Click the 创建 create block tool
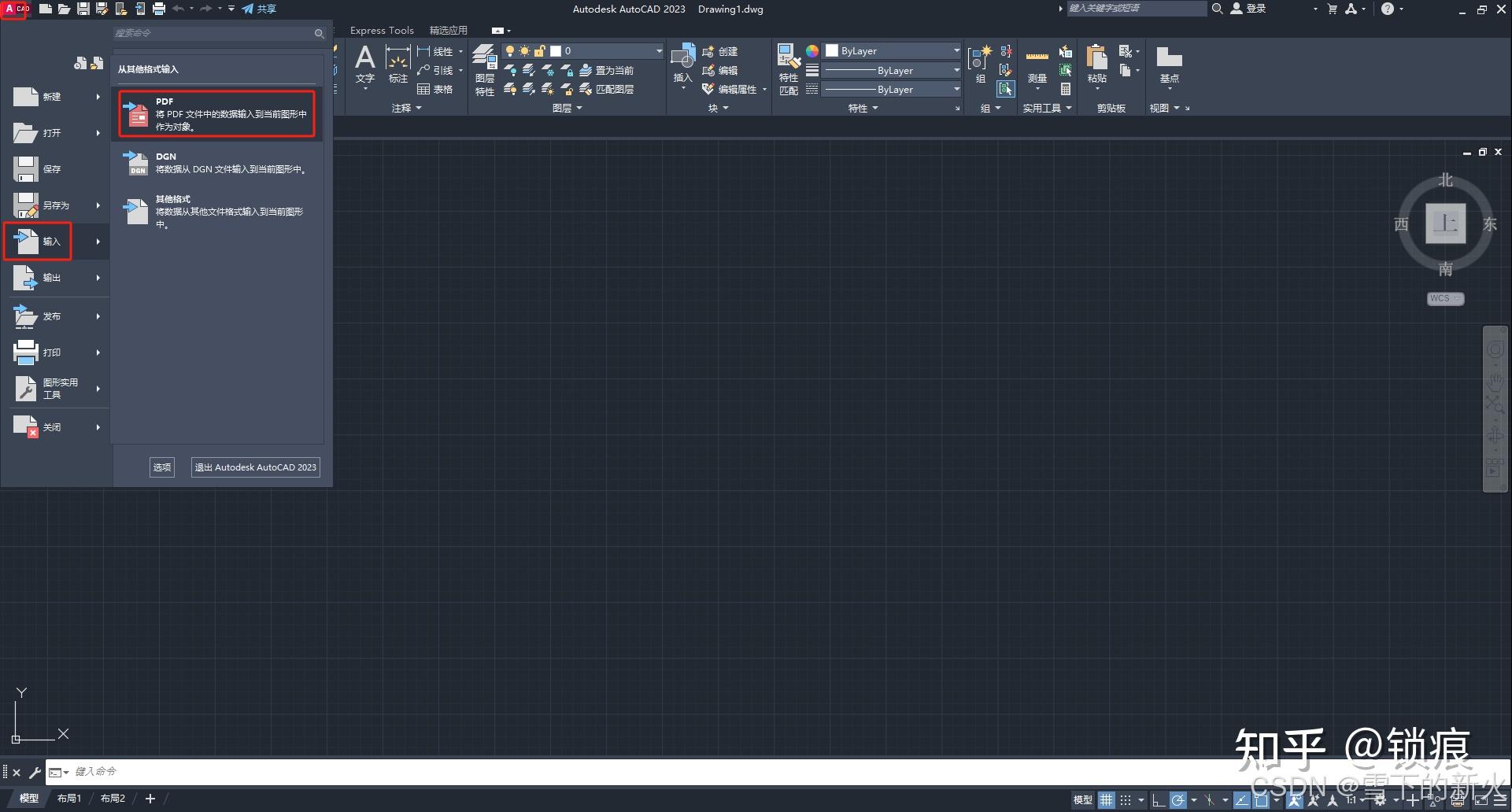 719,51
